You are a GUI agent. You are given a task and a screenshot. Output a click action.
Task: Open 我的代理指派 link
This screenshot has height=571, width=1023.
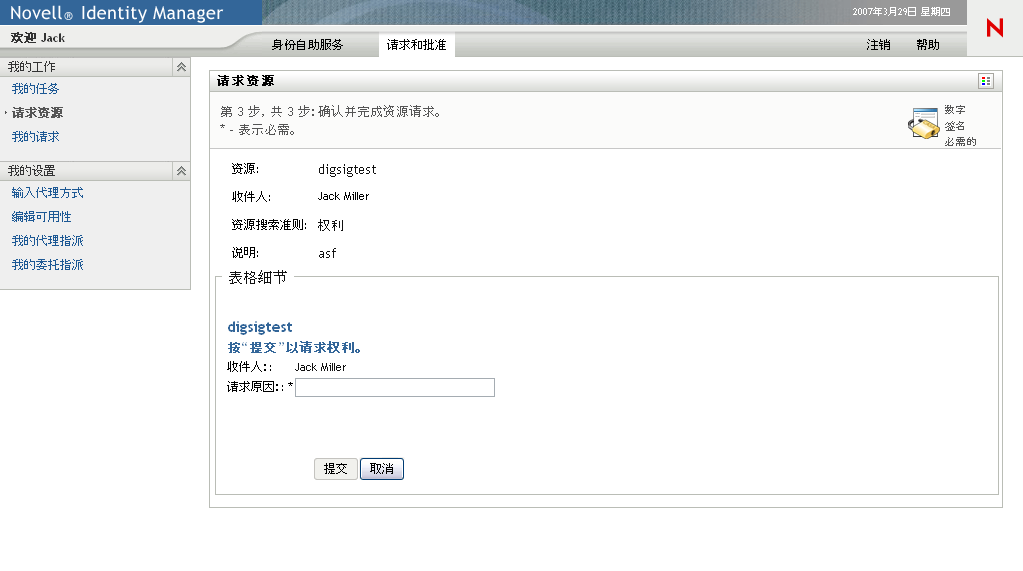coord(47,241)
